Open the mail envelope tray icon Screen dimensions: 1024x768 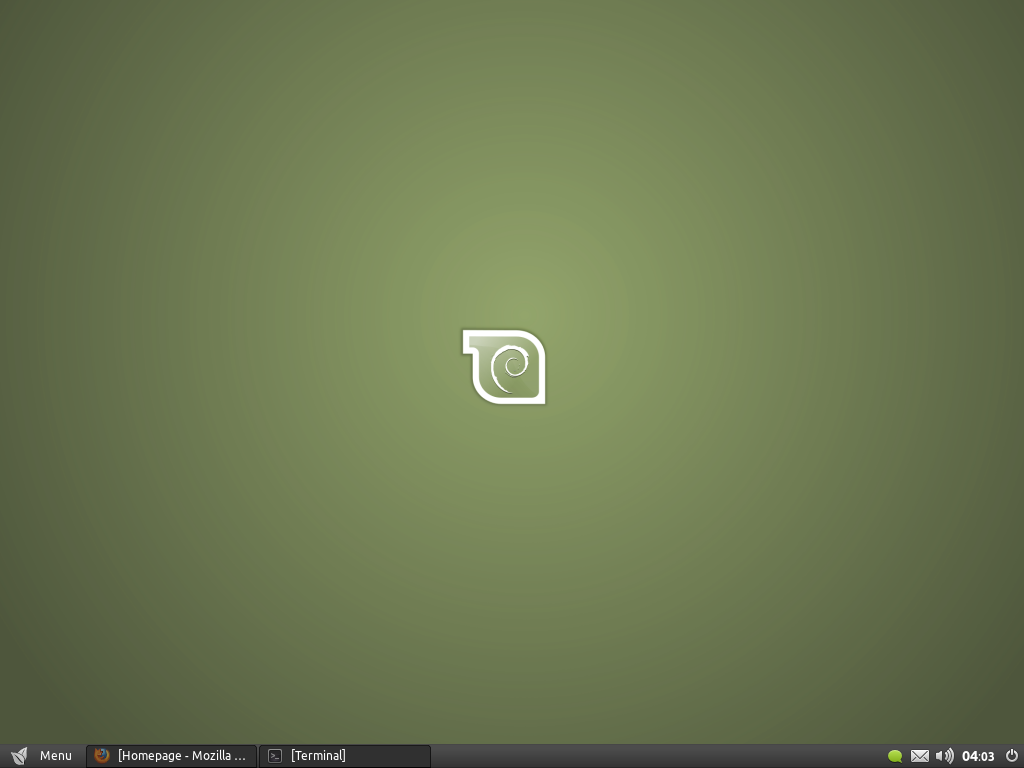[x=920, y=756]
